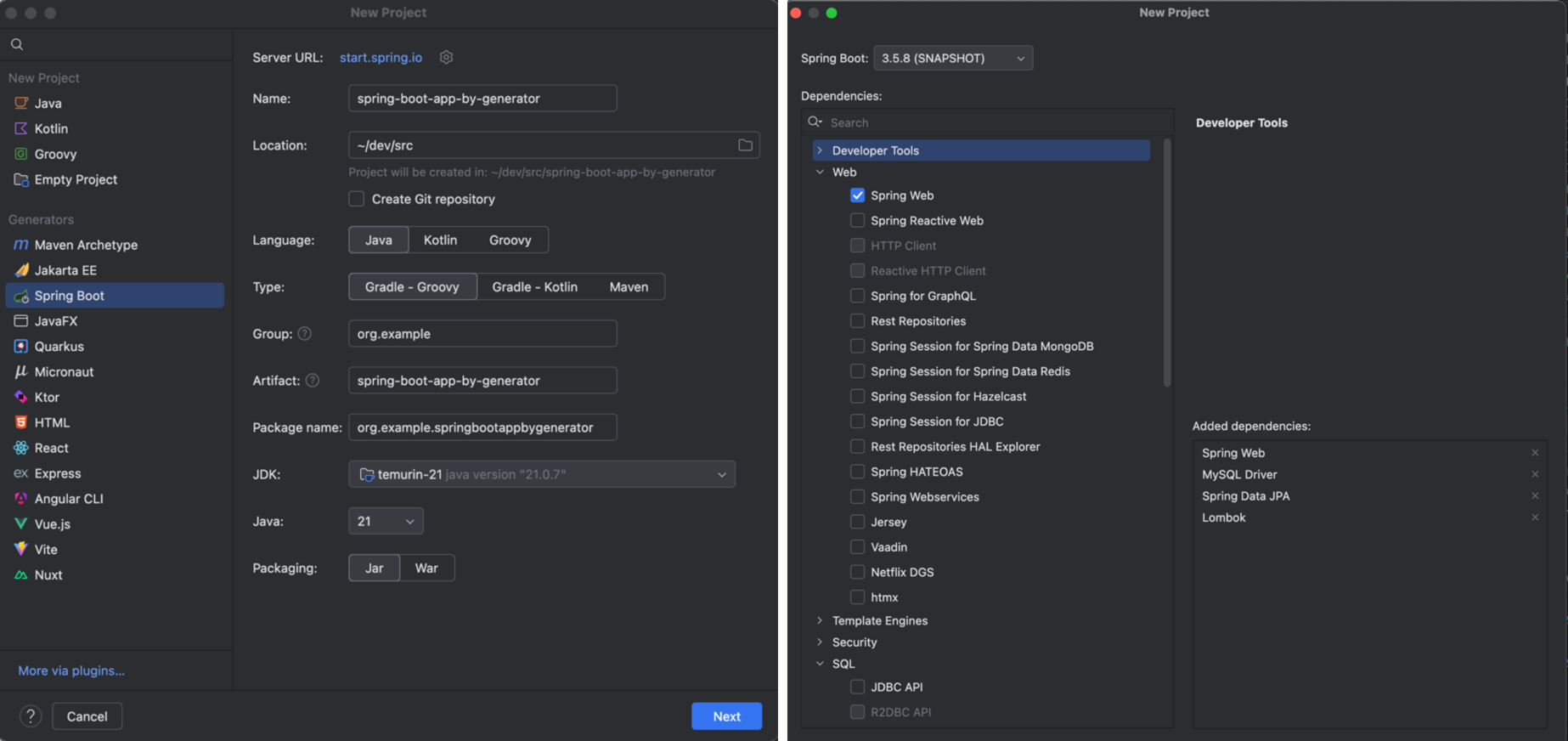Open the Spring Boot version dropdown
Screen dimensions: 1568x741
(953, 58)
